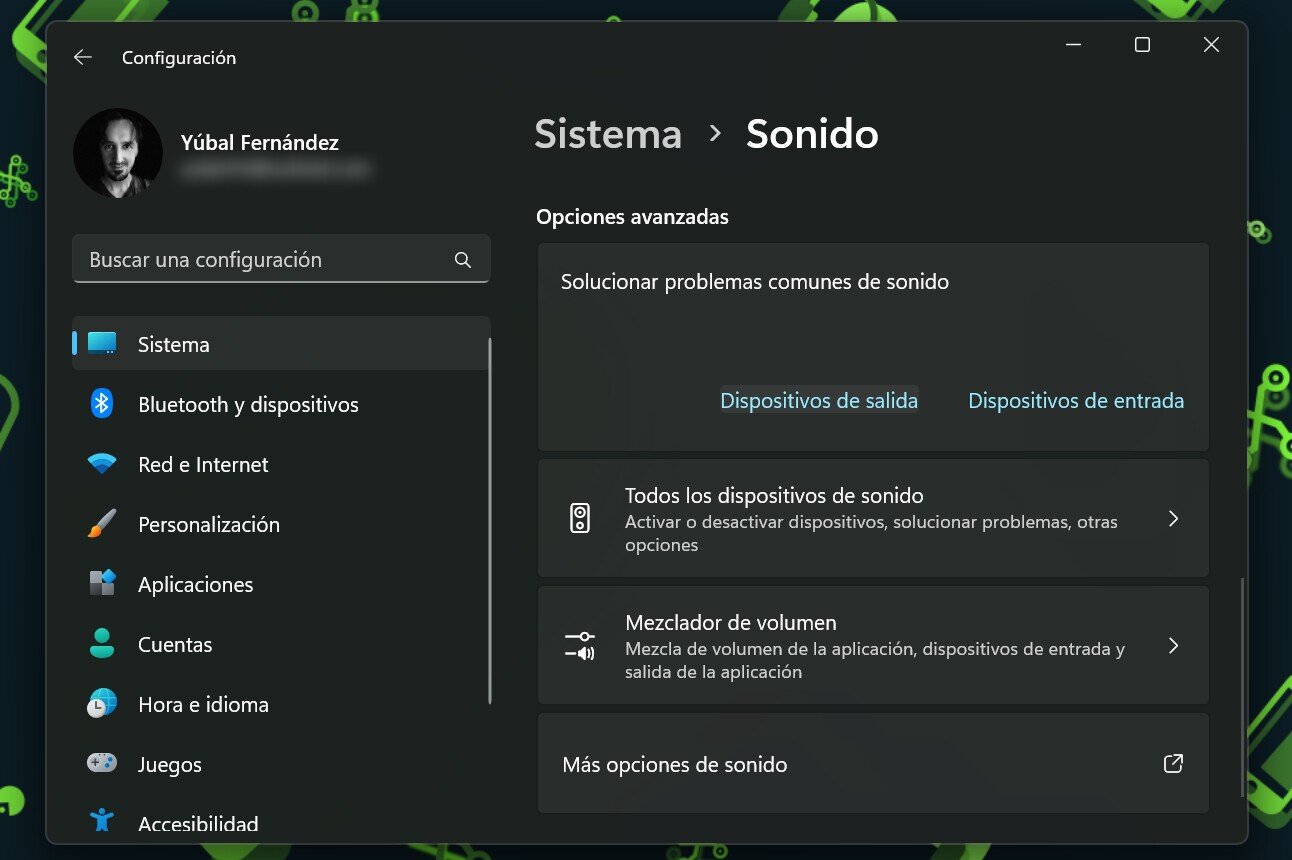
Task: Expand the Mezclador de volumen chevron
Action: 1174,645
